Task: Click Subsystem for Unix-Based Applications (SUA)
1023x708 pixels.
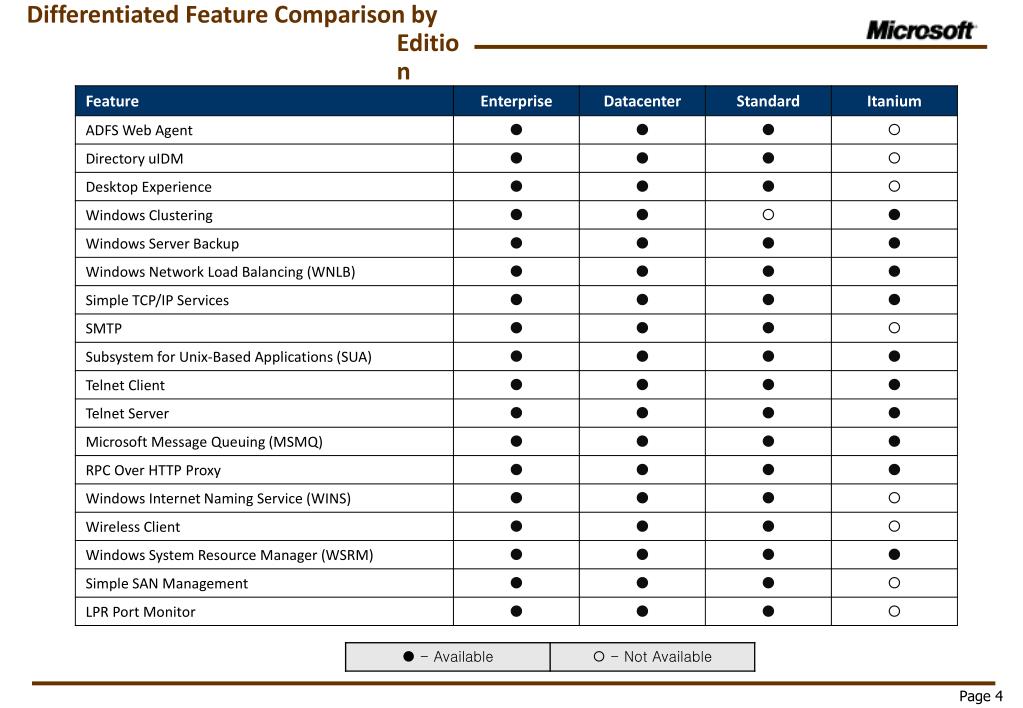Action: pos(228,357)
